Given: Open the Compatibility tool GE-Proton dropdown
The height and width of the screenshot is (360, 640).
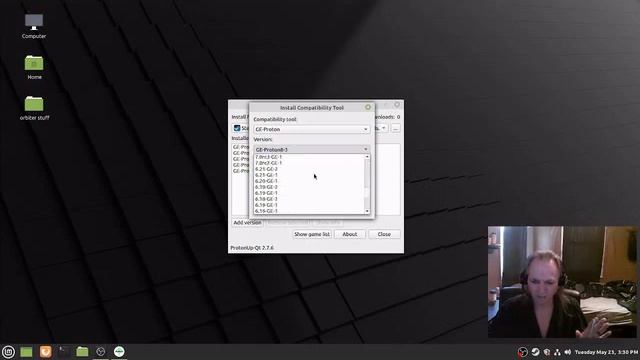Looking at the screenshot, I should point(312,129).
